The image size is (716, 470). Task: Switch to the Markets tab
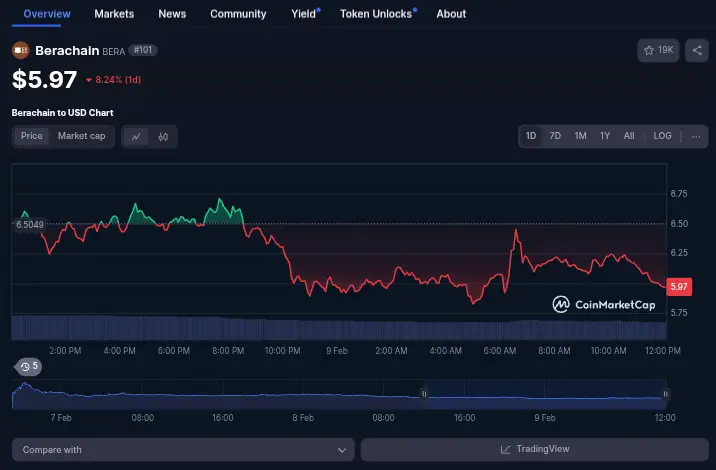[x=114, y=14]
